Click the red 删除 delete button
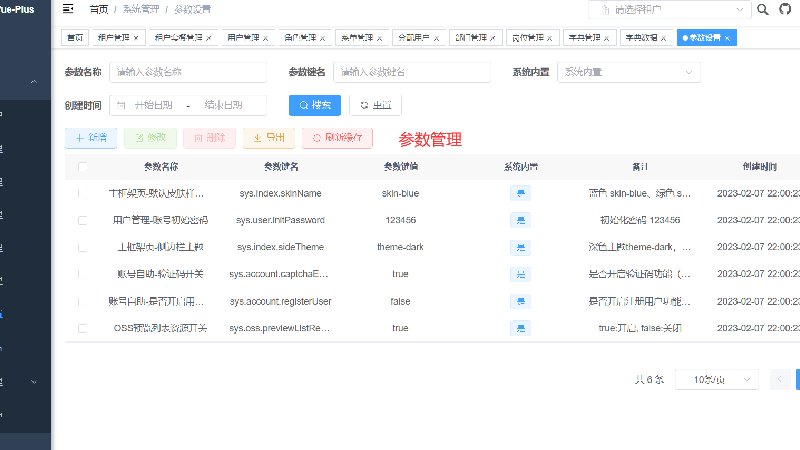800x450 pixels. tap(210, 138)
